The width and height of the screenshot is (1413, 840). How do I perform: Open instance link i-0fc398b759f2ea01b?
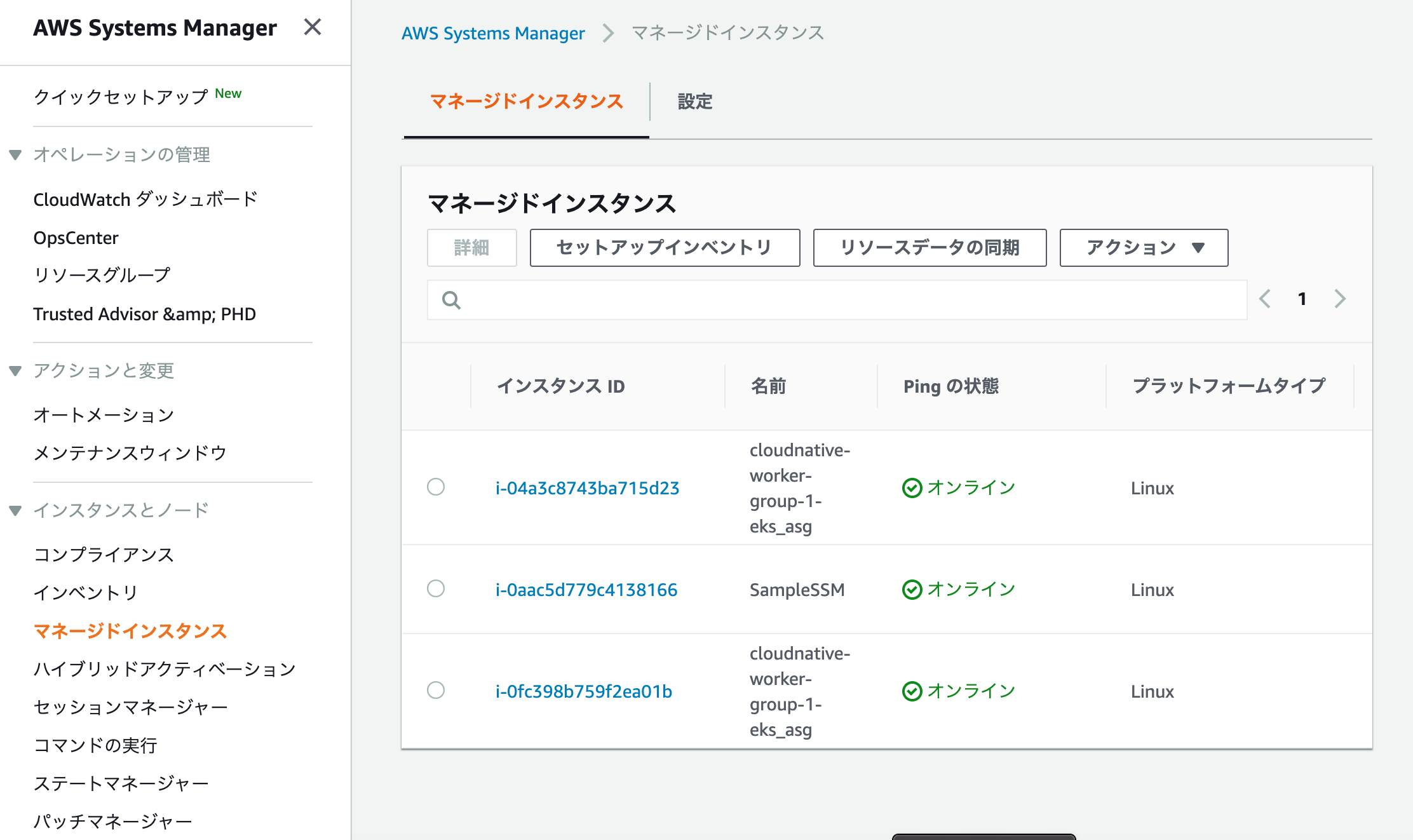[x=584, y=691]
